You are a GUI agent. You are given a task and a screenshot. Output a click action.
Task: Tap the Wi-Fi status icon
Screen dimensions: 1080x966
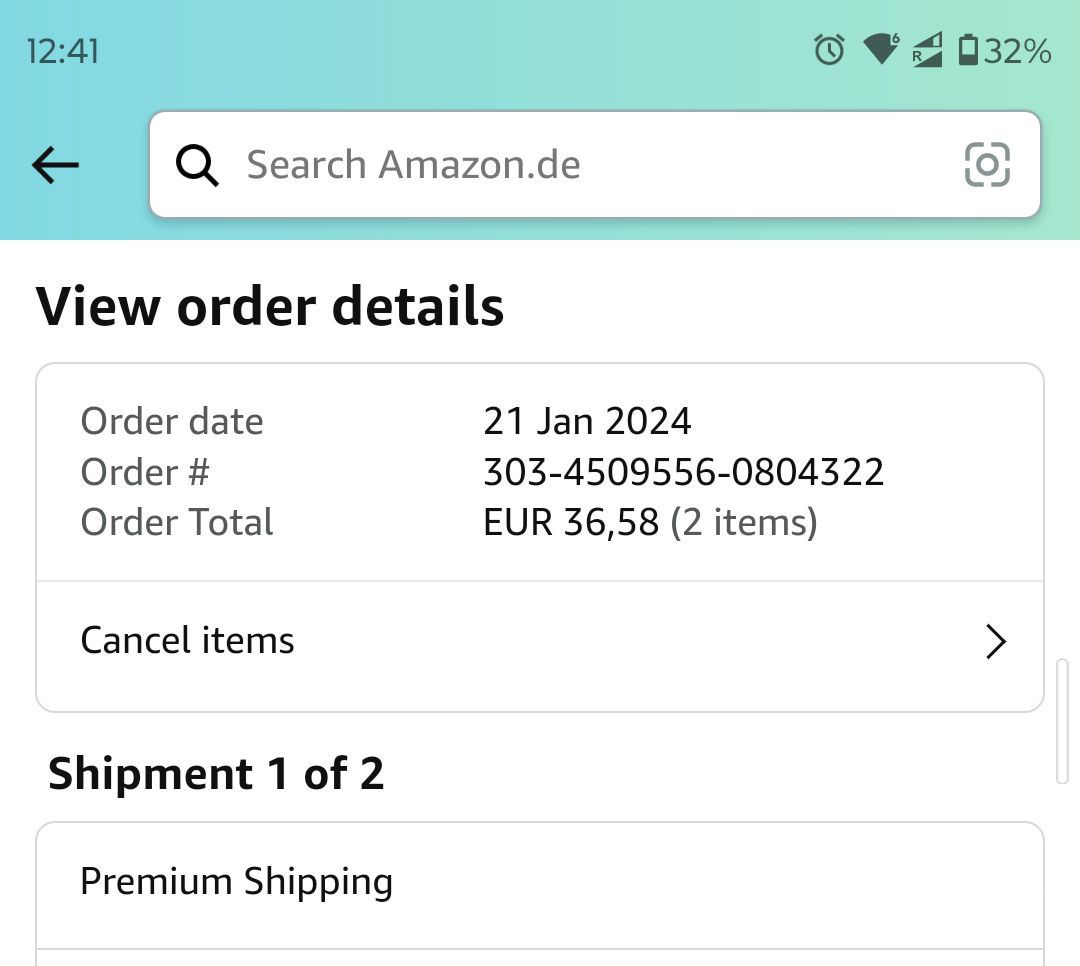click(881, 49)
